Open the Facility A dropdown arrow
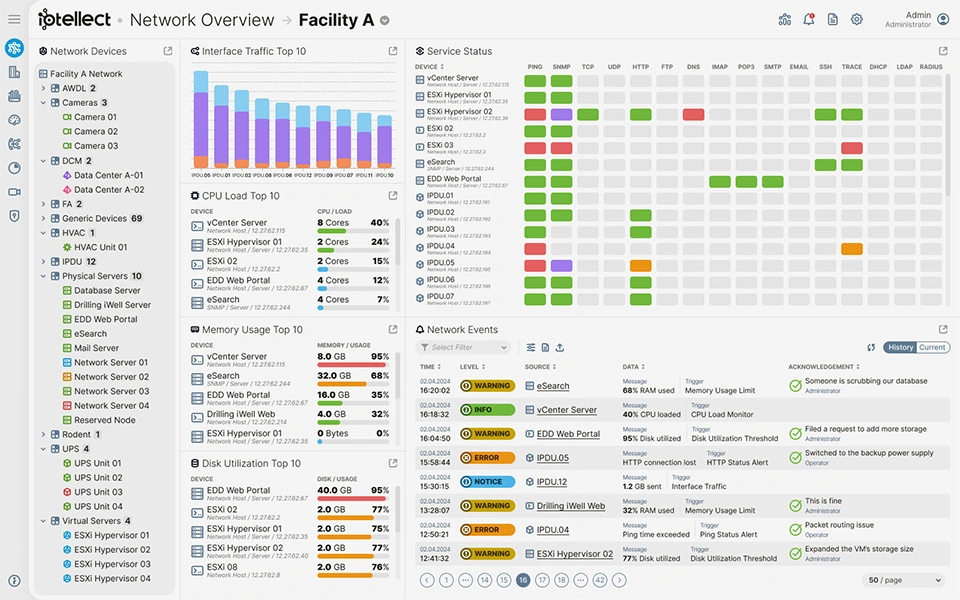This screenshot has height=600, width=960. pyautogui.click(x=384, y=20)
